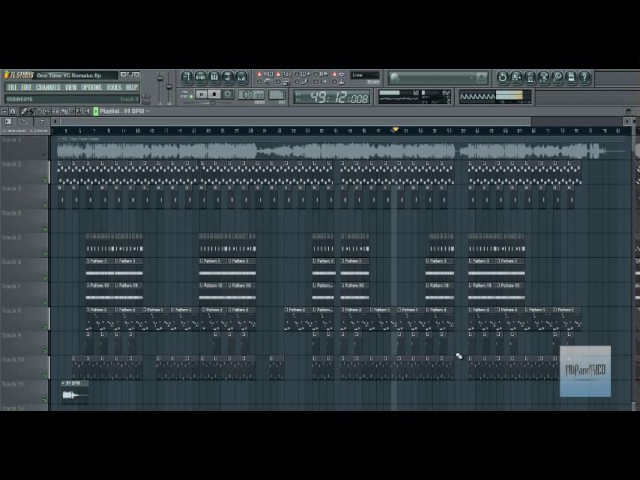Open the Playlist view button
The width and height of the screenshot is (640, 480).
187,77
